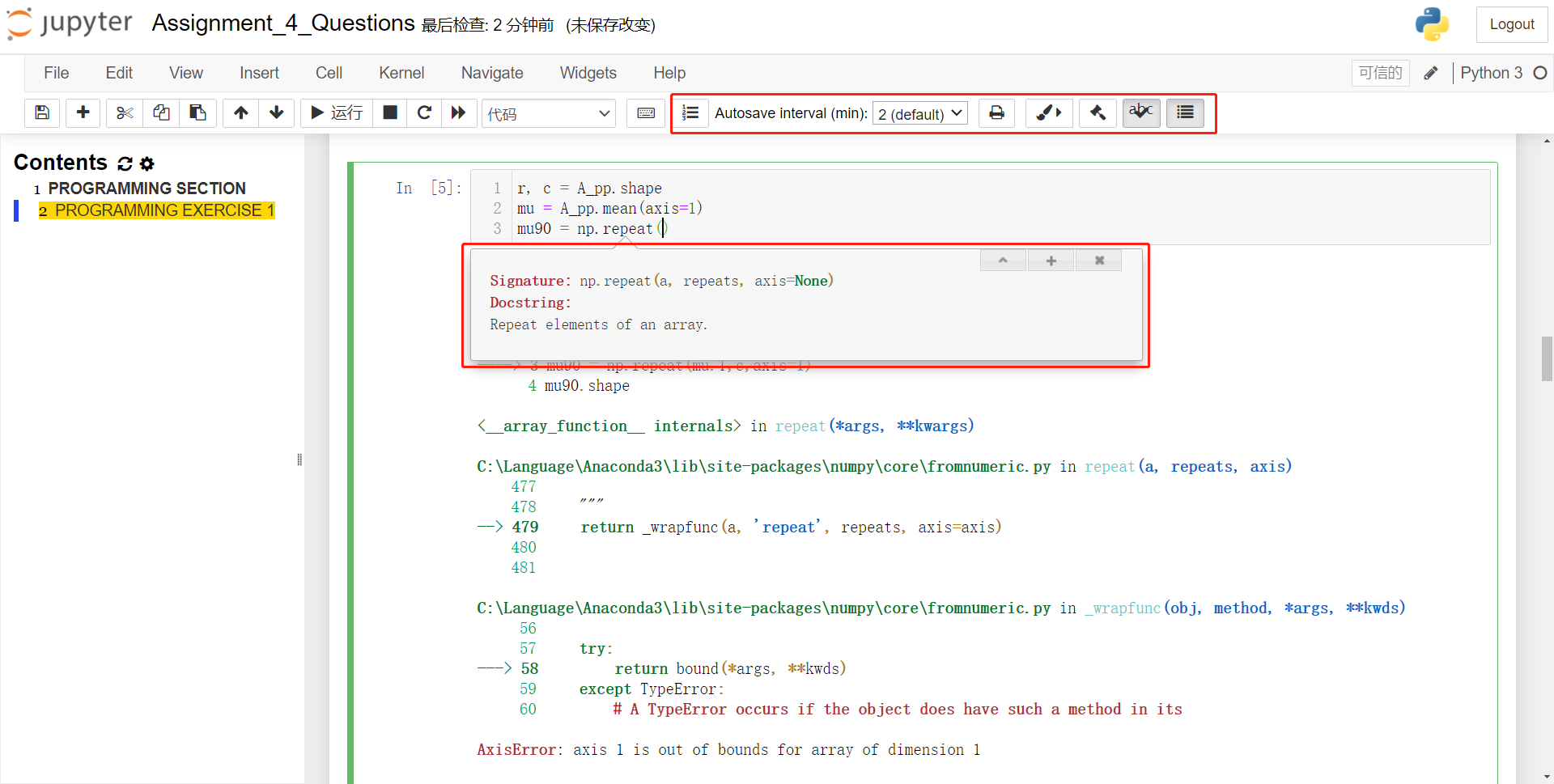Open the File menu
The width and height of the screenshot is (1554, 784).
pos(56,73)
